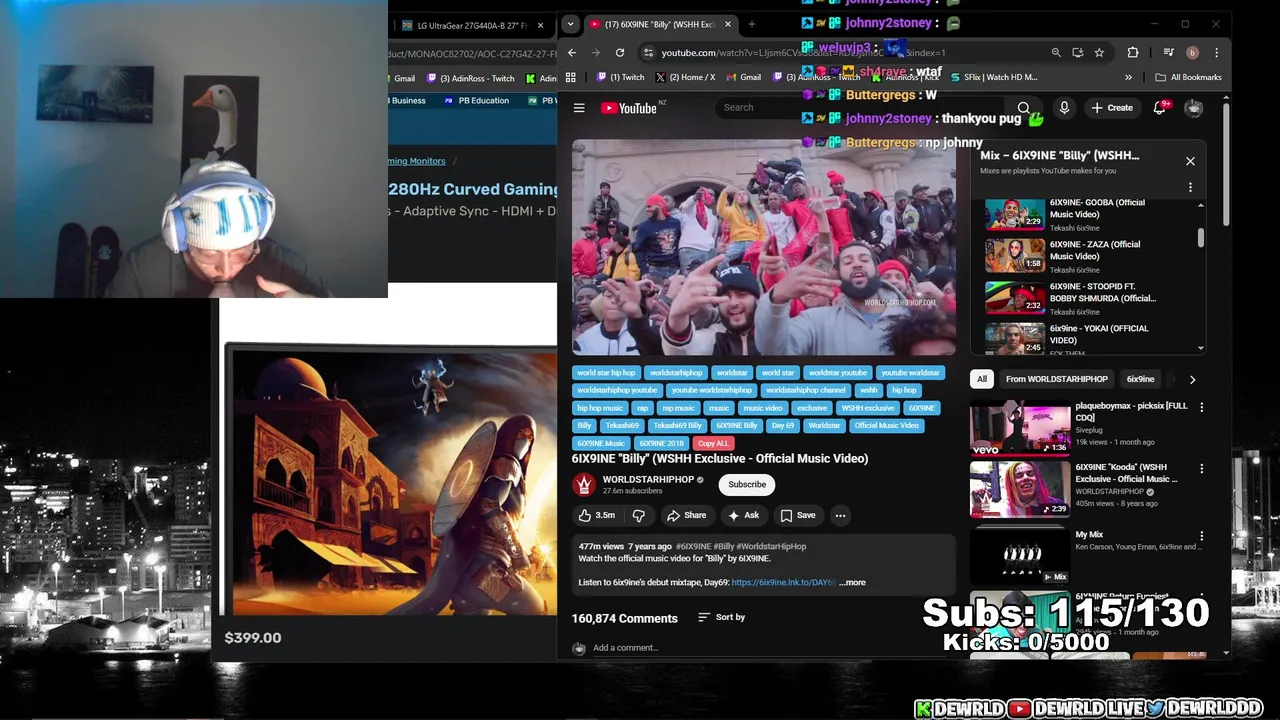The height and width of the screenshot is (720, 1280).
Task: Open Chrome tab search dropdown
Action: 570,24
